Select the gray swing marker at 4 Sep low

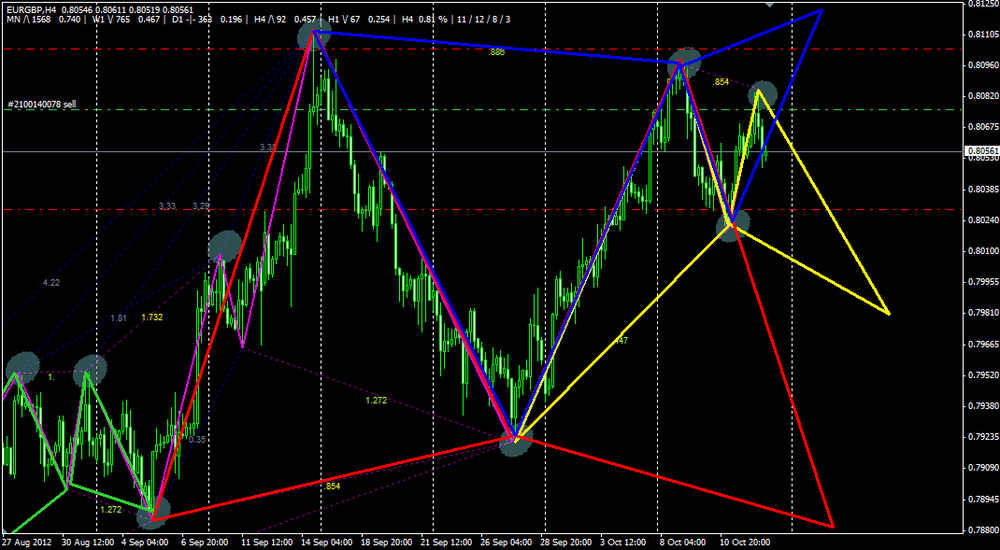coord(154,512)
